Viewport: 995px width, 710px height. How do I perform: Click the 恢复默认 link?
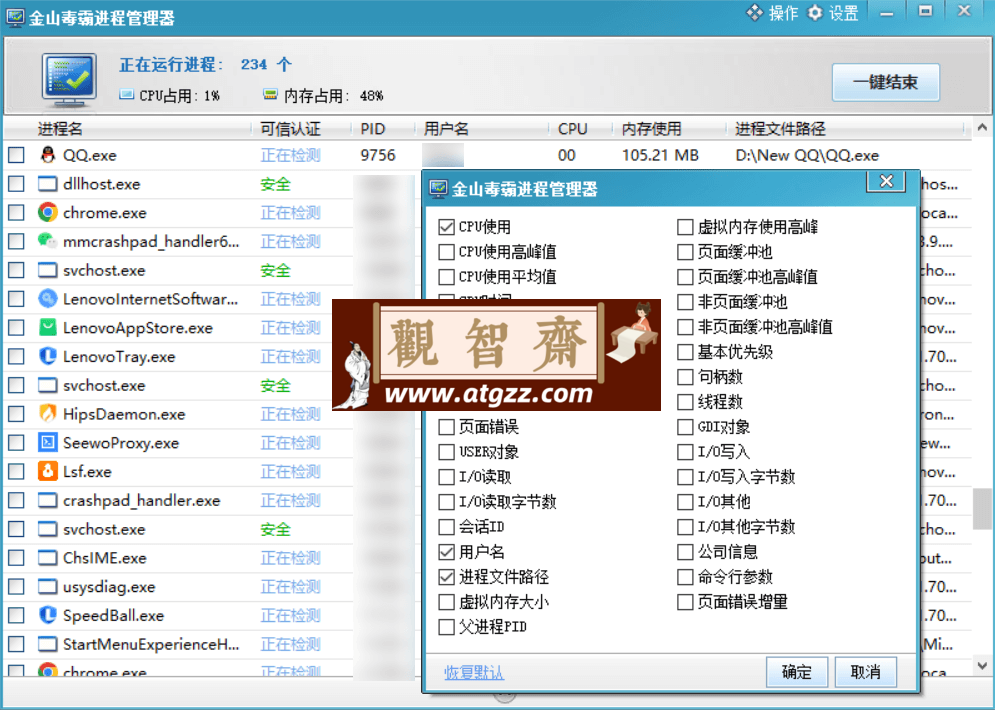coord(473,673)
